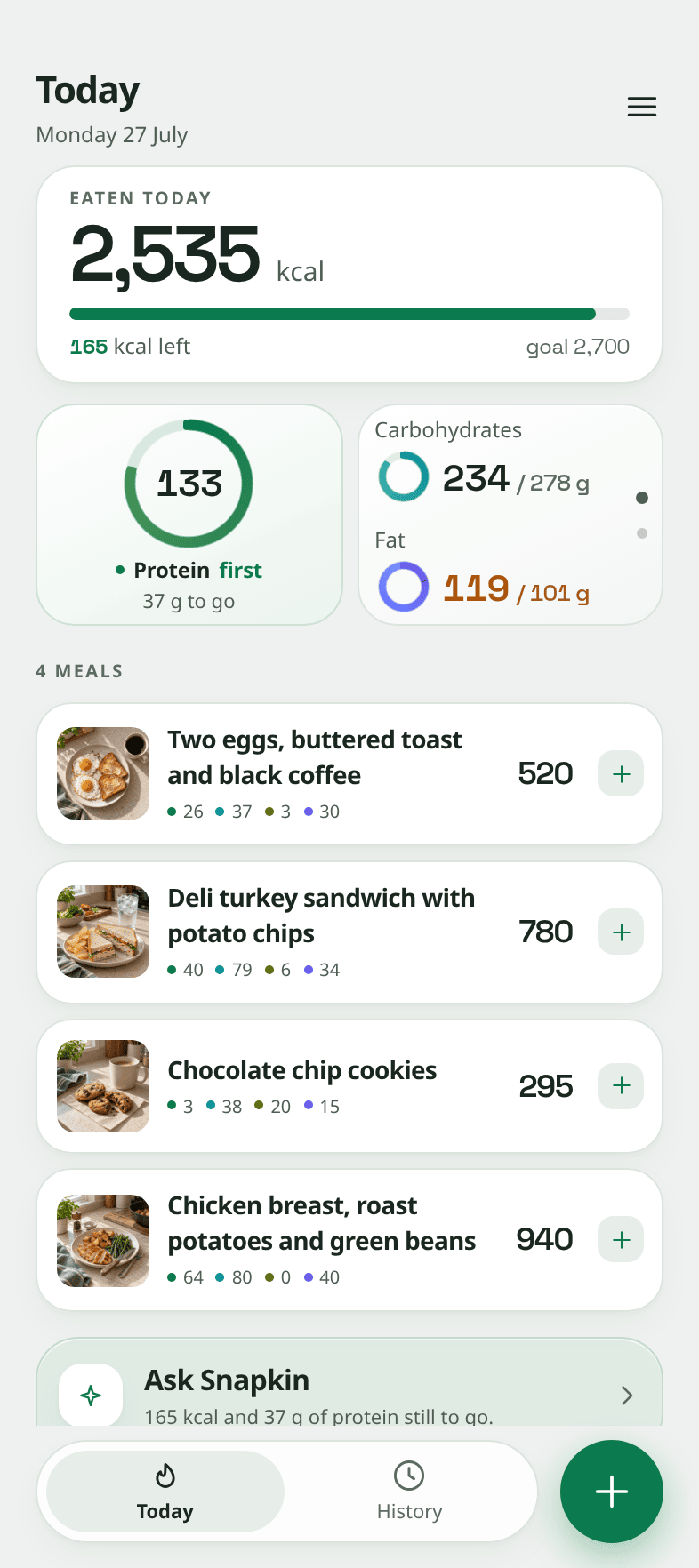
Task: Click the calorie progress bar
Action: point(349,314)
